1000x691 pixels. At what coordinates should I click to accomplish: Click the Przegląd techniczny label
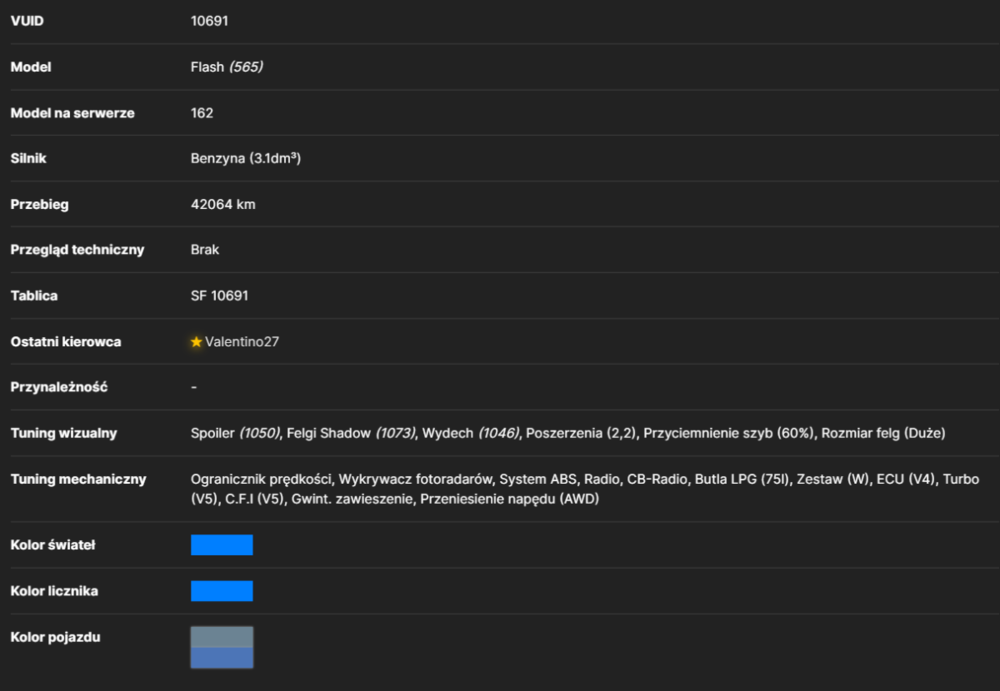pos(77,249)
